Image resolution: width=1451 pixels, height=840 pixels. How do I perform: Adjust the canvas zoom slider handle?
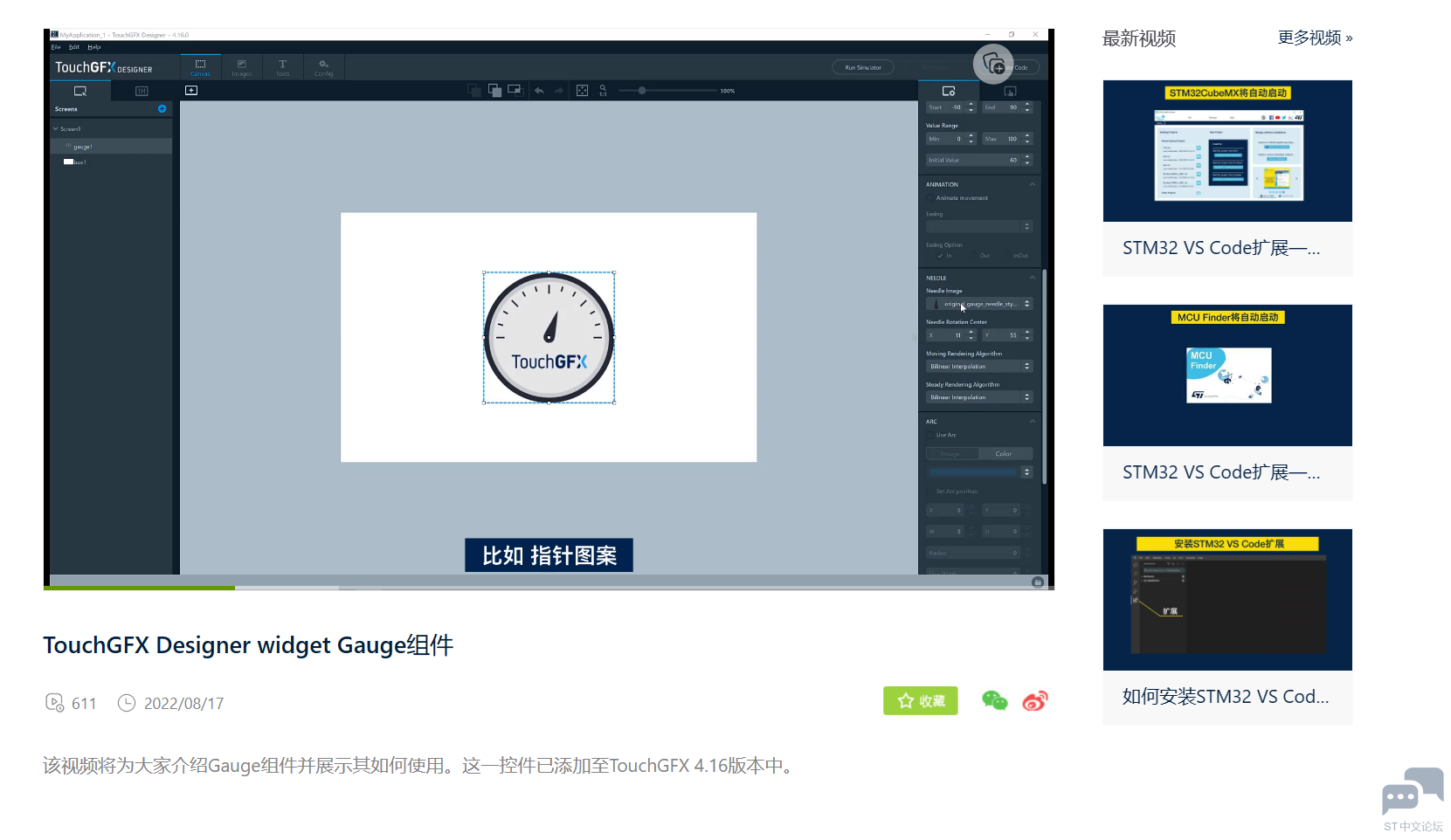point(642,91)
